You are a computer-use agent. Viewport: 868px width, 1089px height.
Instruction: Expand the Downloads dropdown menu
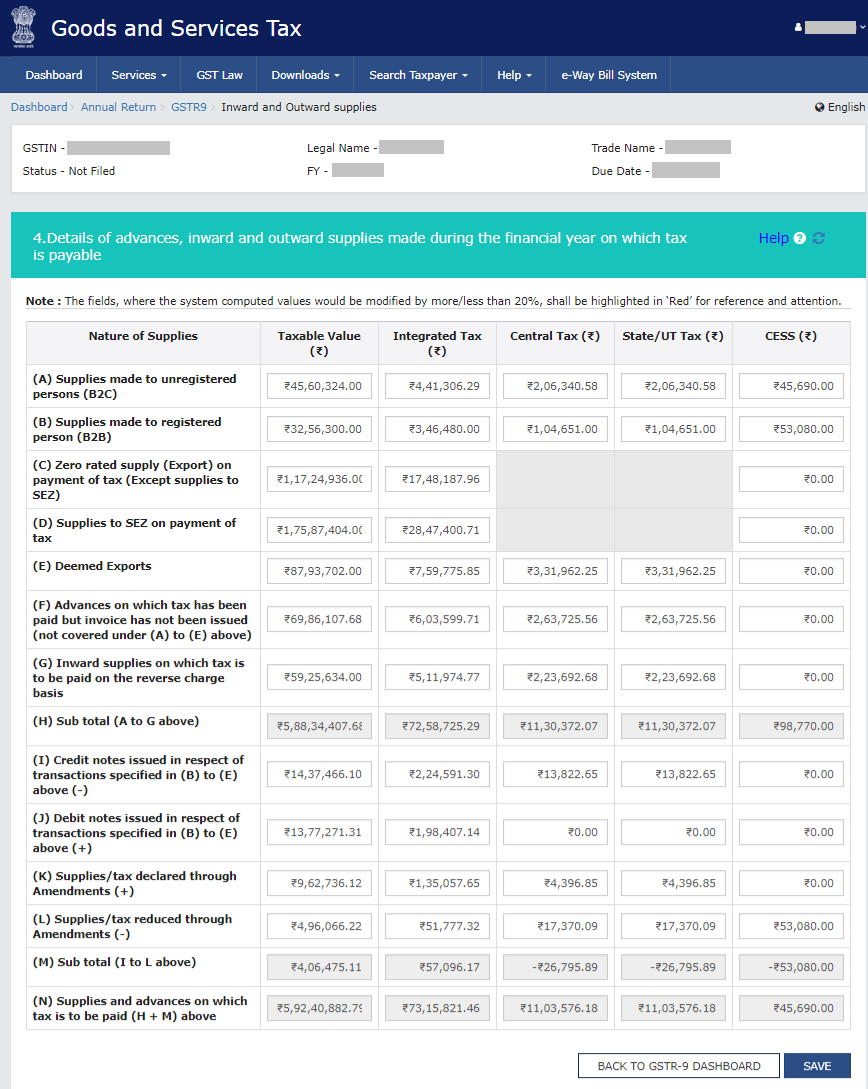point(305,75)
